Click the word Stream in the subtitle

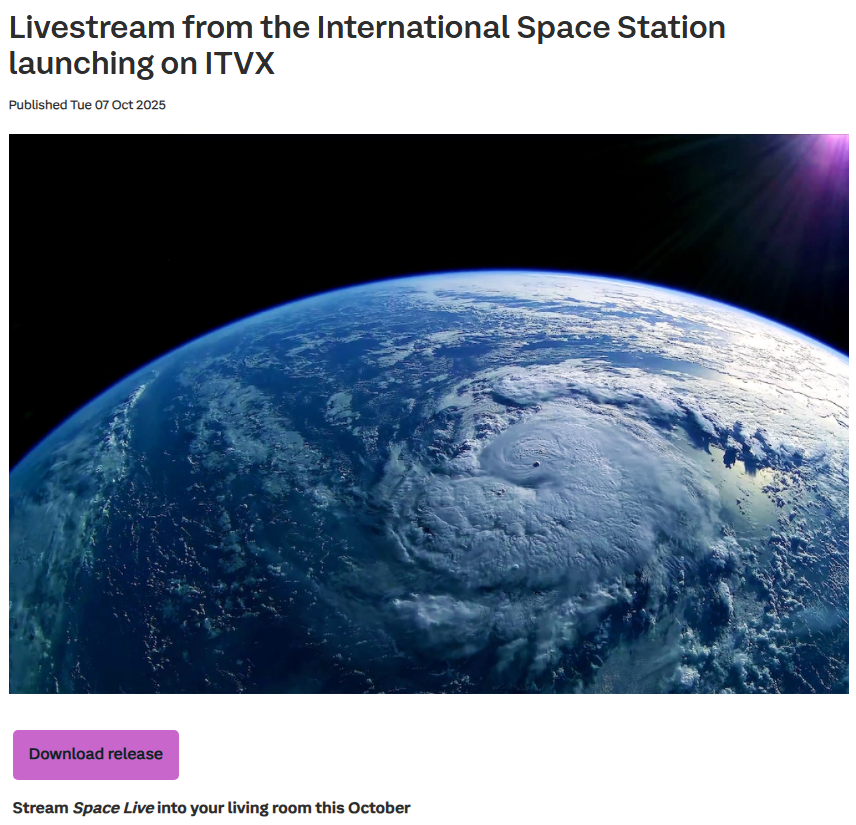click(x=40, y=807)
